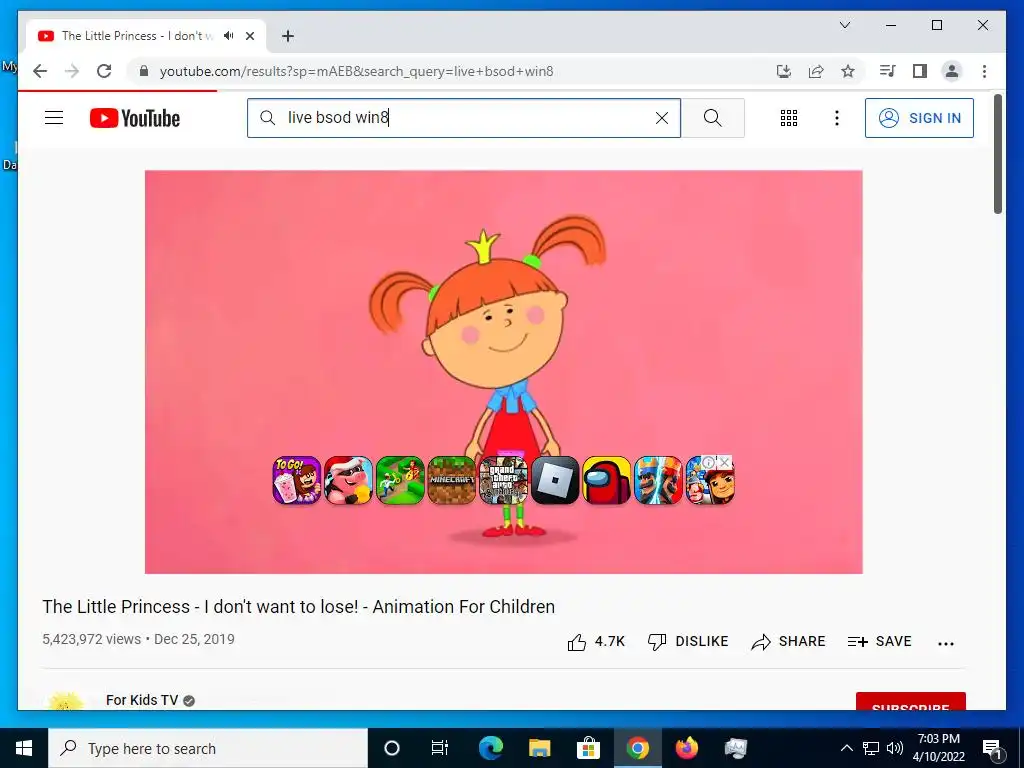The width and height of the screenshot is (1024, 768).
Task: Open the Windows Start menu
Action: click(x=24, y=748)
